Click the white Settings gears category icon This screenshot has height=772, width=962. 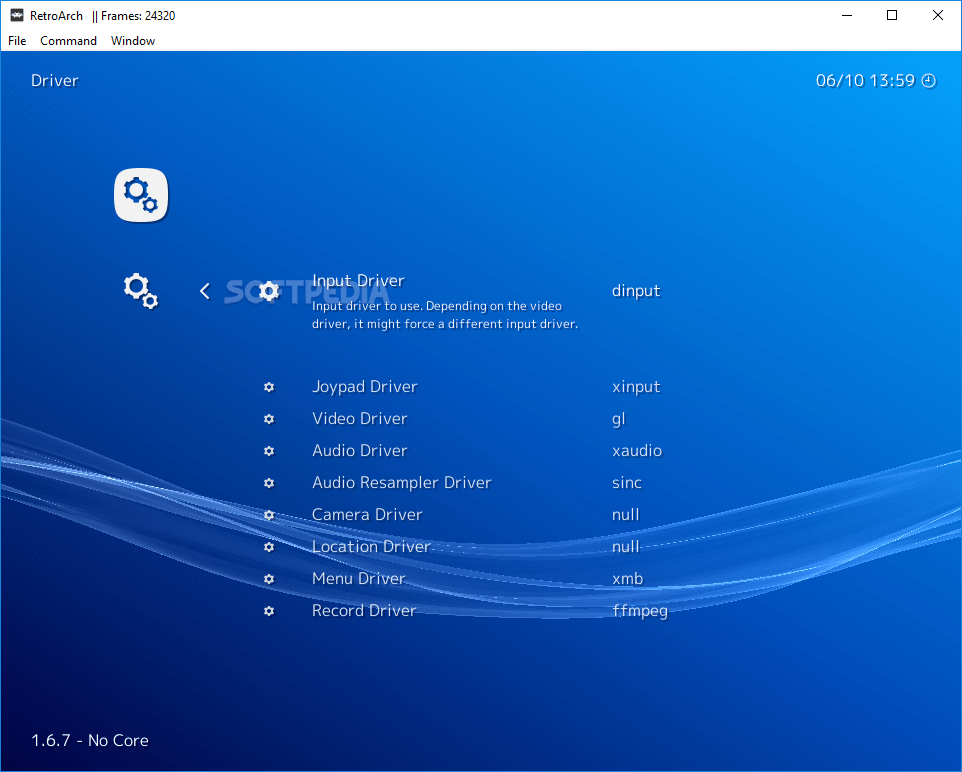pyautogui.click(x=140, y=291)
